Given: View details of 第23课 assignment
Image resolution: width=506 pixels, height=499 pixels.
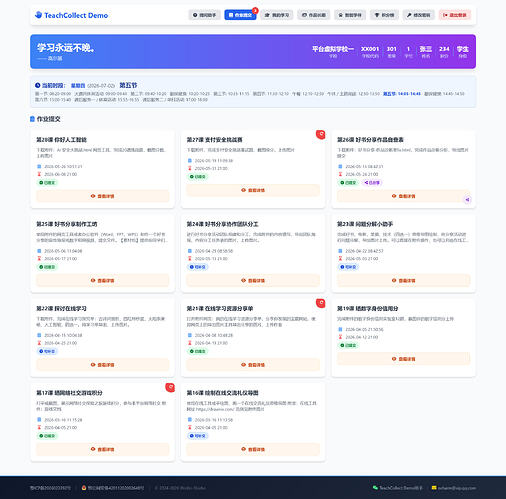Looking at the screenshot, I should click(x=403, y=280).
